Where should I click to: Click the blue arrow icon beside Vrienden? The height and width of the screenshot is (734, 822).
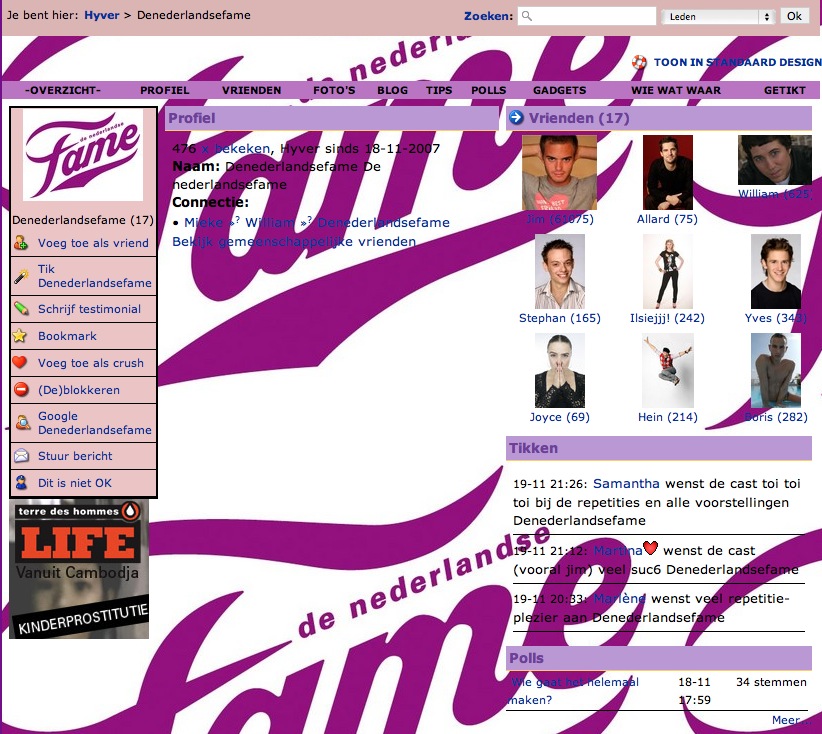(x=516, y=117)
